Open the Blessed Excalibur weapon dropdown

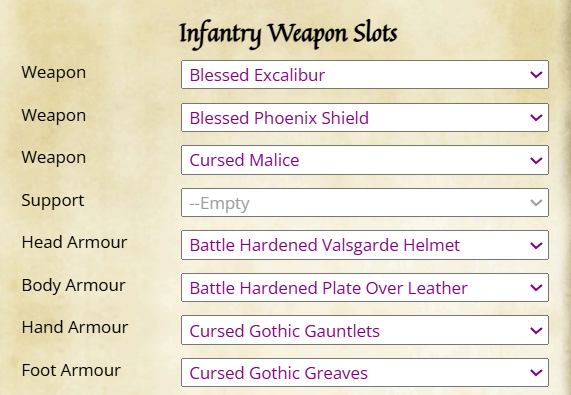pyautogui.click(x=365, y=75)
